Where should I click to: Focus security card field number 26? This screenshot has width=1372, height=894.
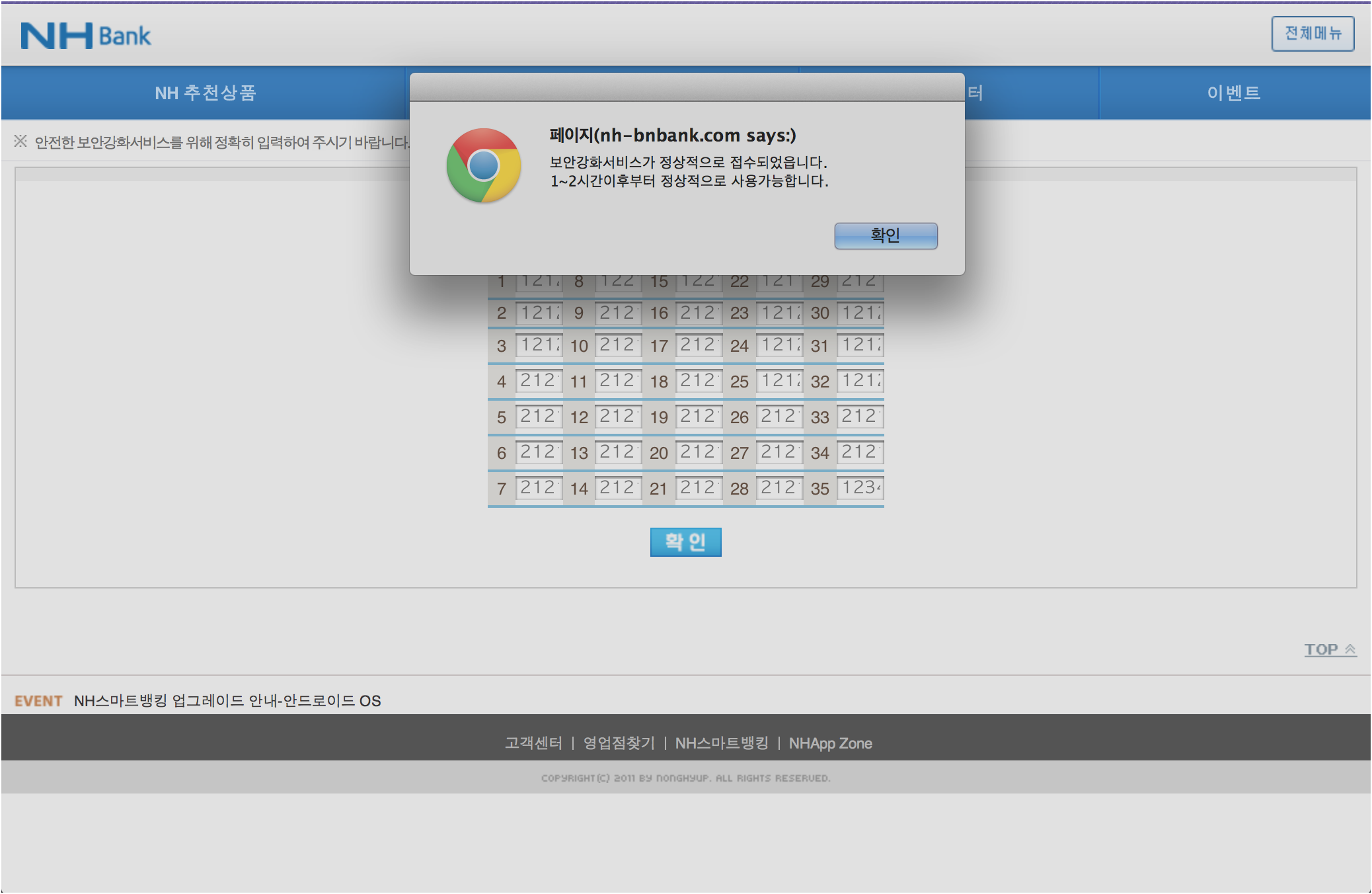(x=780, y=417)
